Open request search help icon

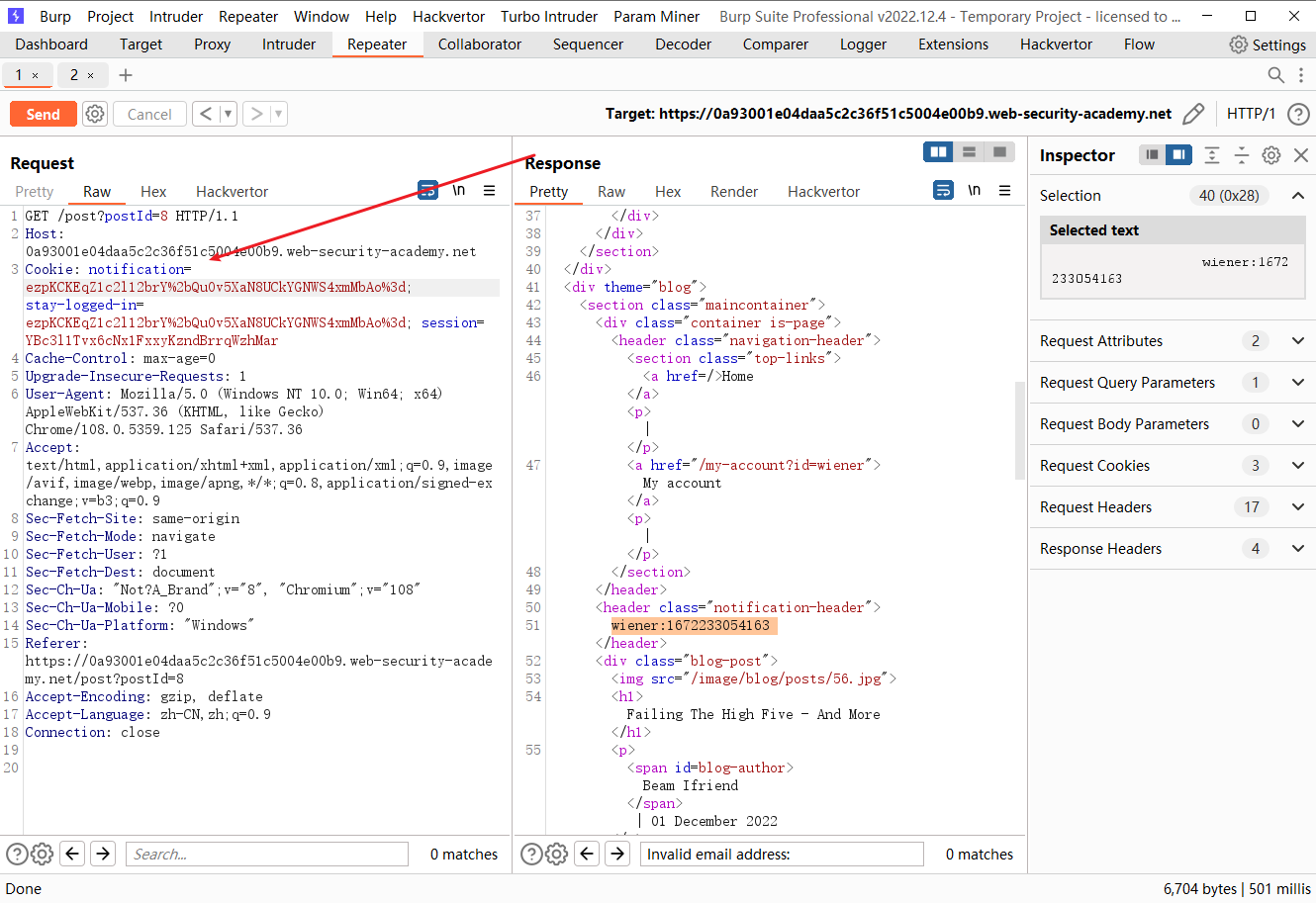click(x=17, y=854)
